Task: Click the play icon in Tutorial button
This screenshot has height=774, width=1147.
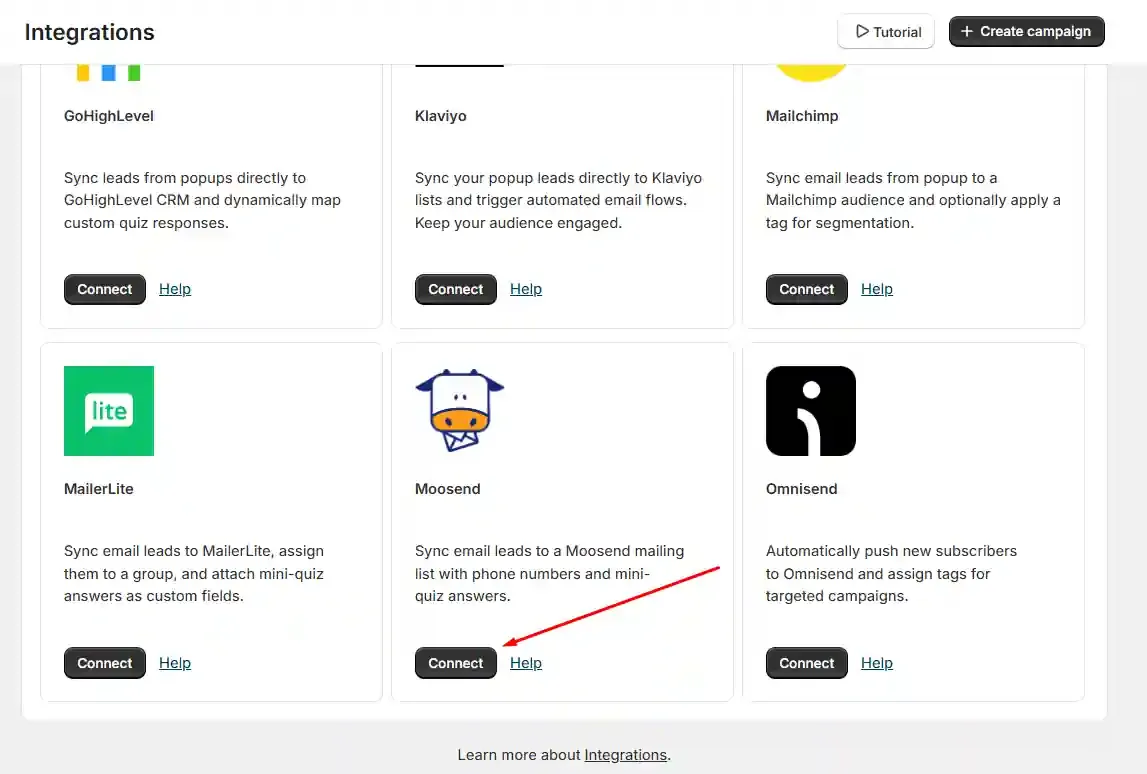Action: click(862, 31)
